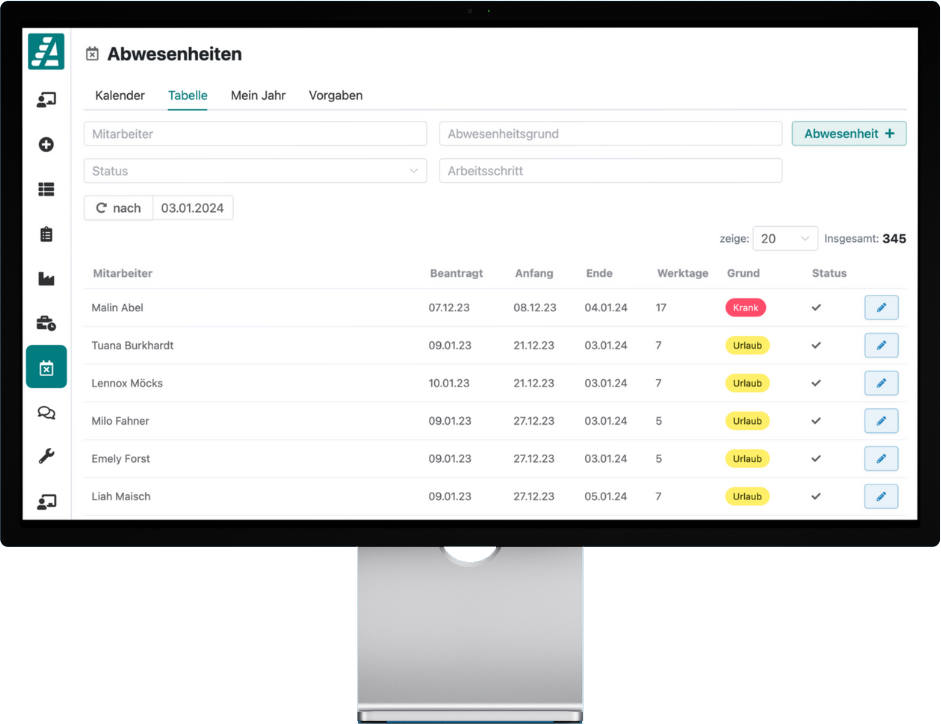
Task: Edit Malin Abel's absence entry
Action: click(881, 308)
